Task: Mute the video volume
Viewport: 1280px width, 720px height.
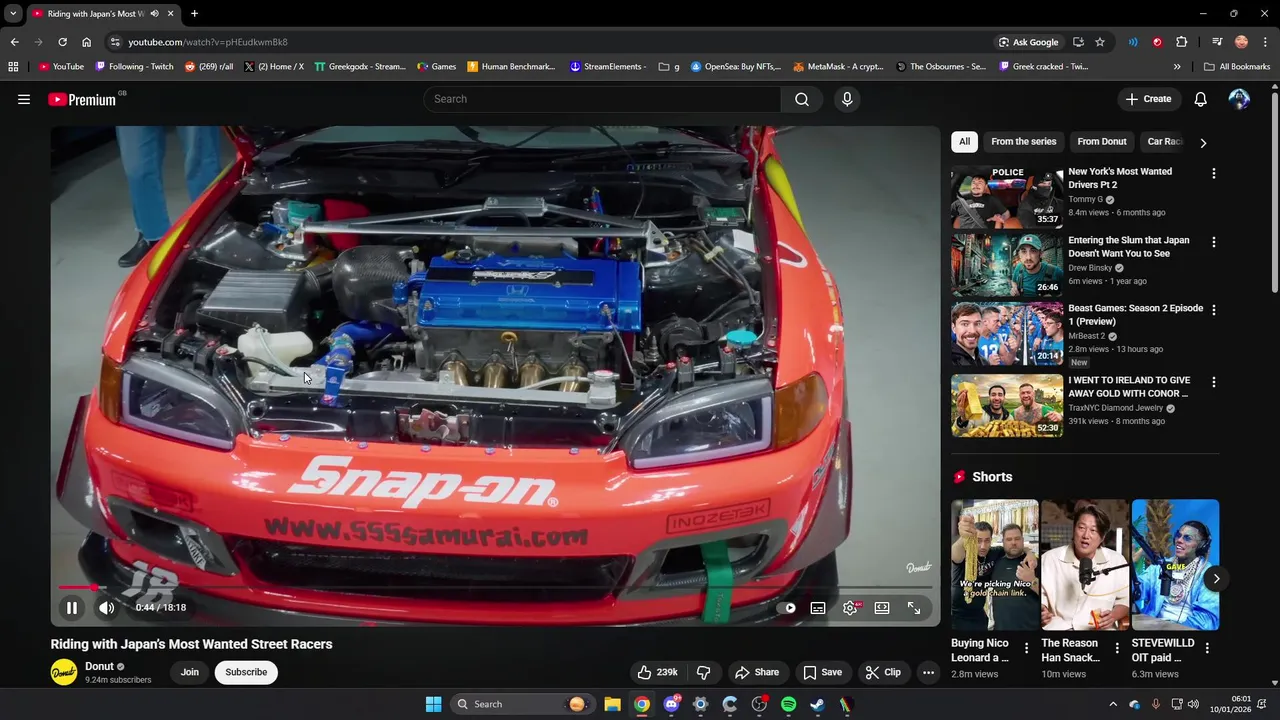Action: coord(107,607)
